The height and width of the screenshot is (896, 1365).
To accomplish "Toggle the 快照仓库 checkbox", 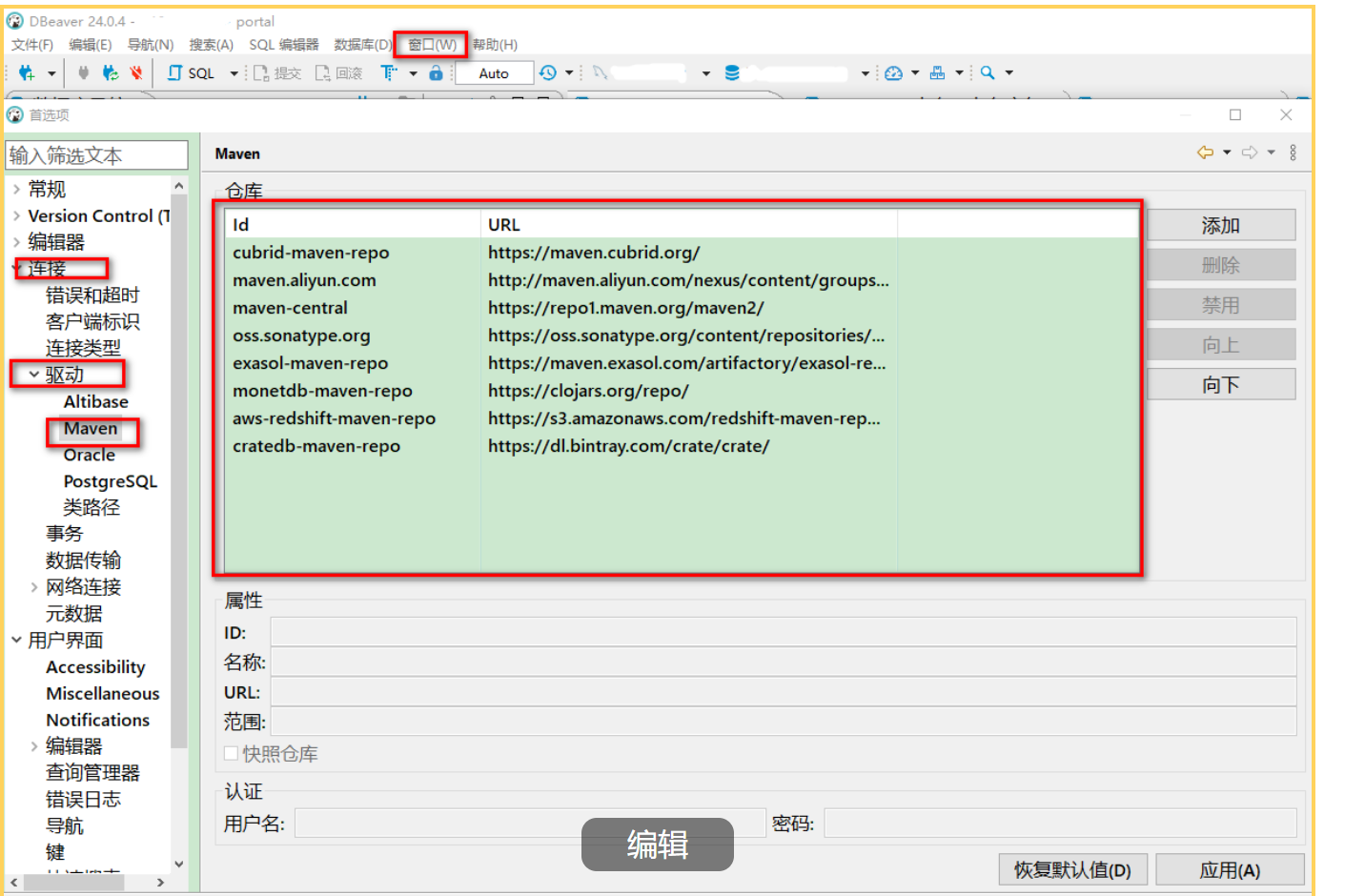I will pyautogui.click(x=231, y=753).
